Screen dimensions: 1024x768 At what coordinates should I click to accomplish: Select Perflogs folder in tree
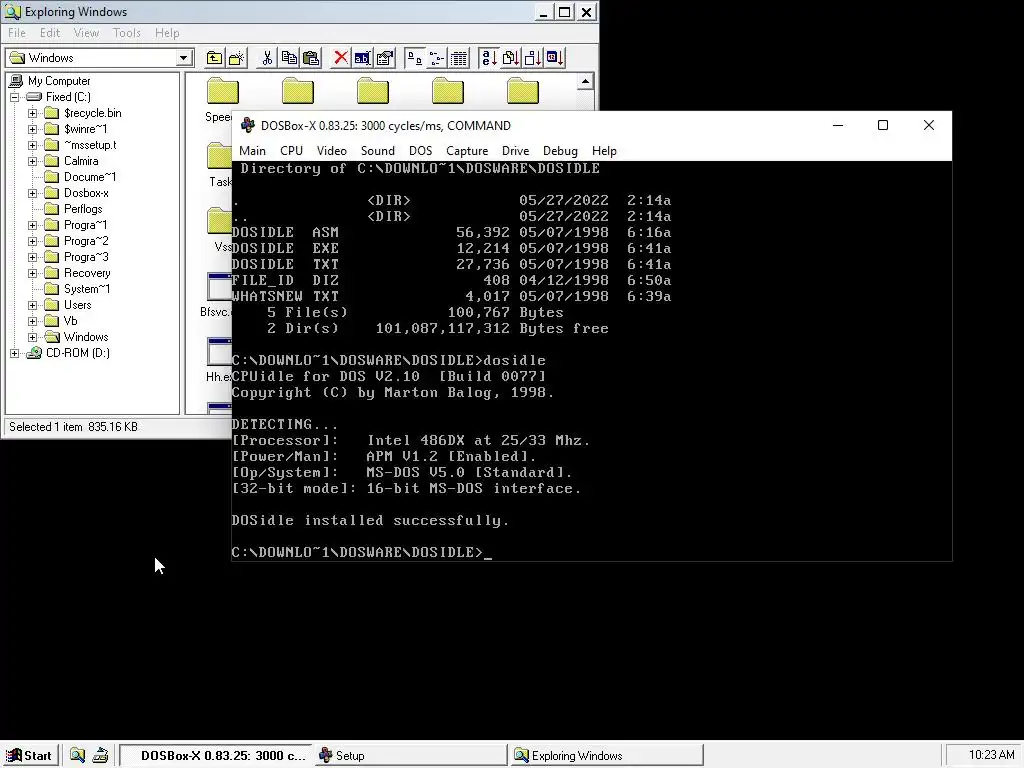pos(83,209)
